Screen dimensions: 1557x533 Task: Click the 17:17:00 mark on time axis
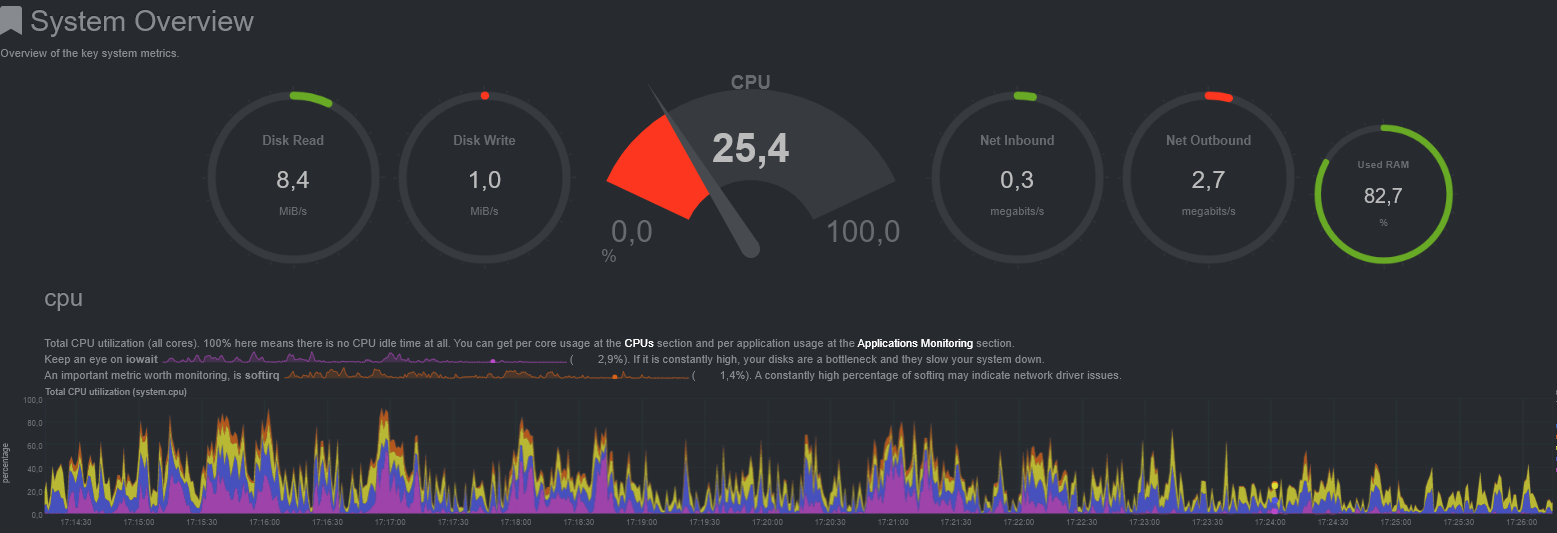pos(390,522)
